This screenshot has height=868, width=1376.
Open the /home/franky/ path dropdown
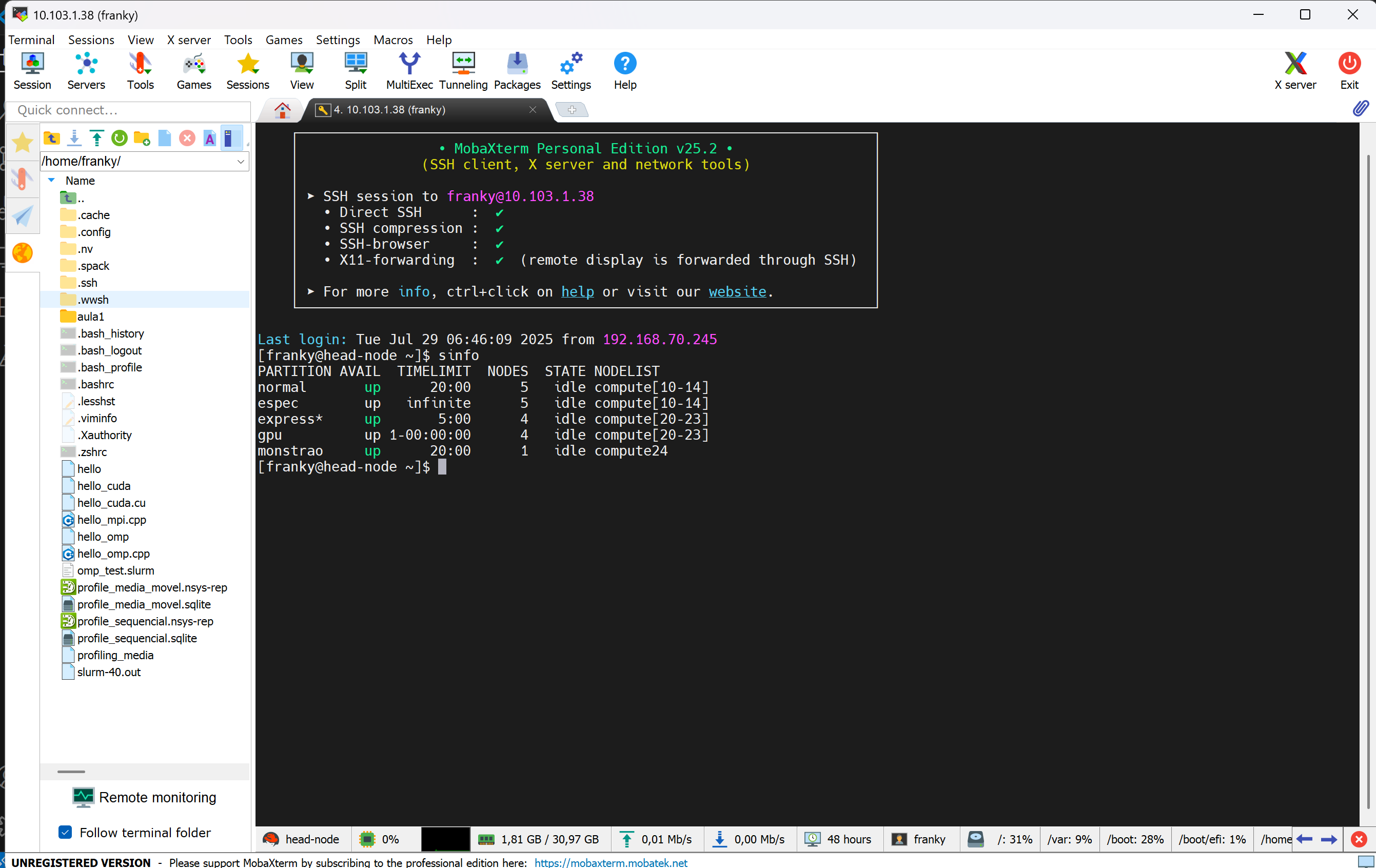click(x=241, y=161)
